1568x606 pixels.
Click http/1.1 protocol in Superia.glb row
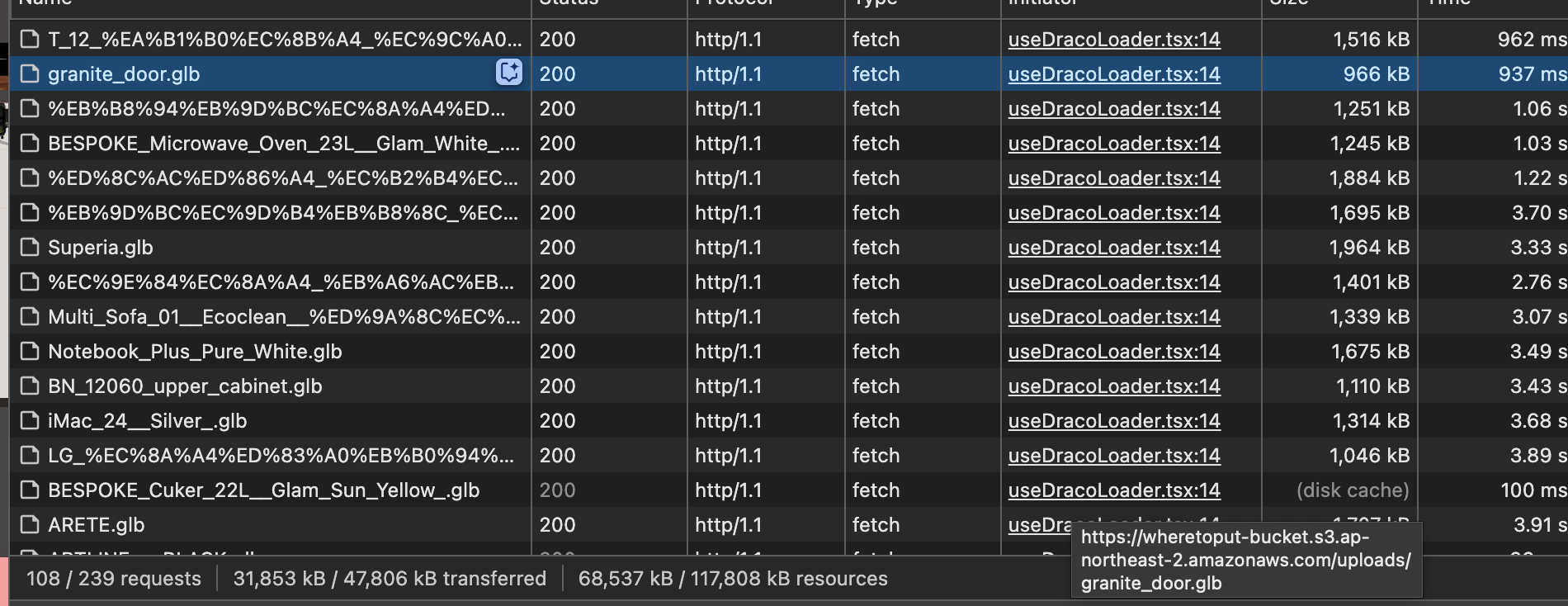(x=728, y=247)
